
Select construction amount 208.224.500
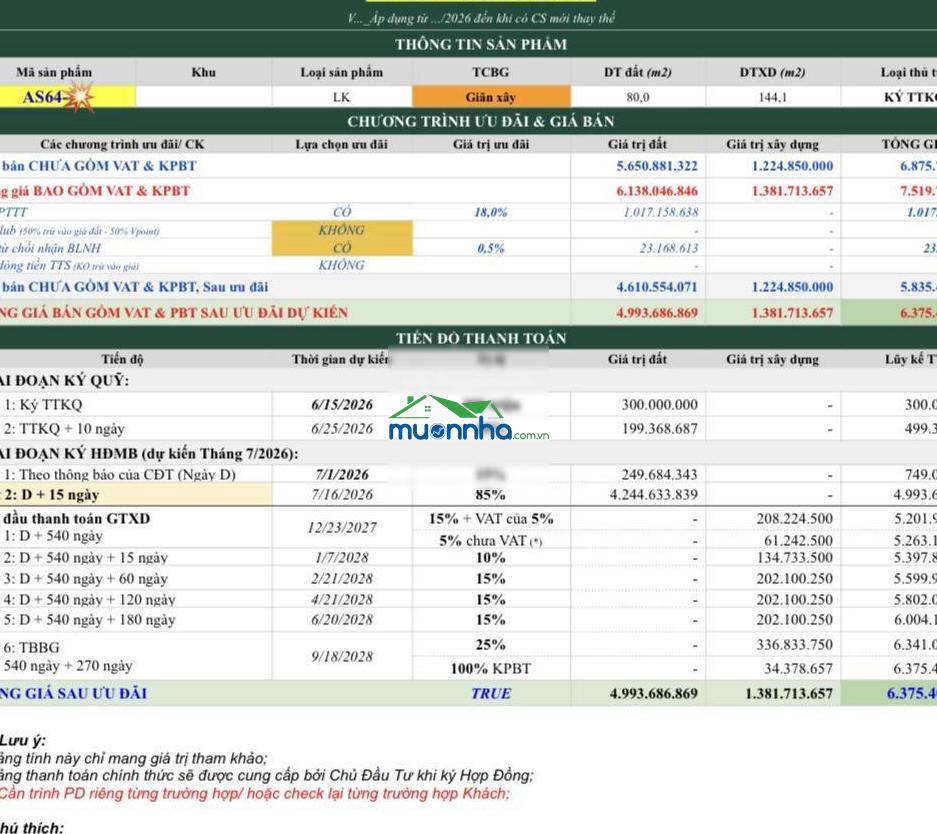coord(794,519)
